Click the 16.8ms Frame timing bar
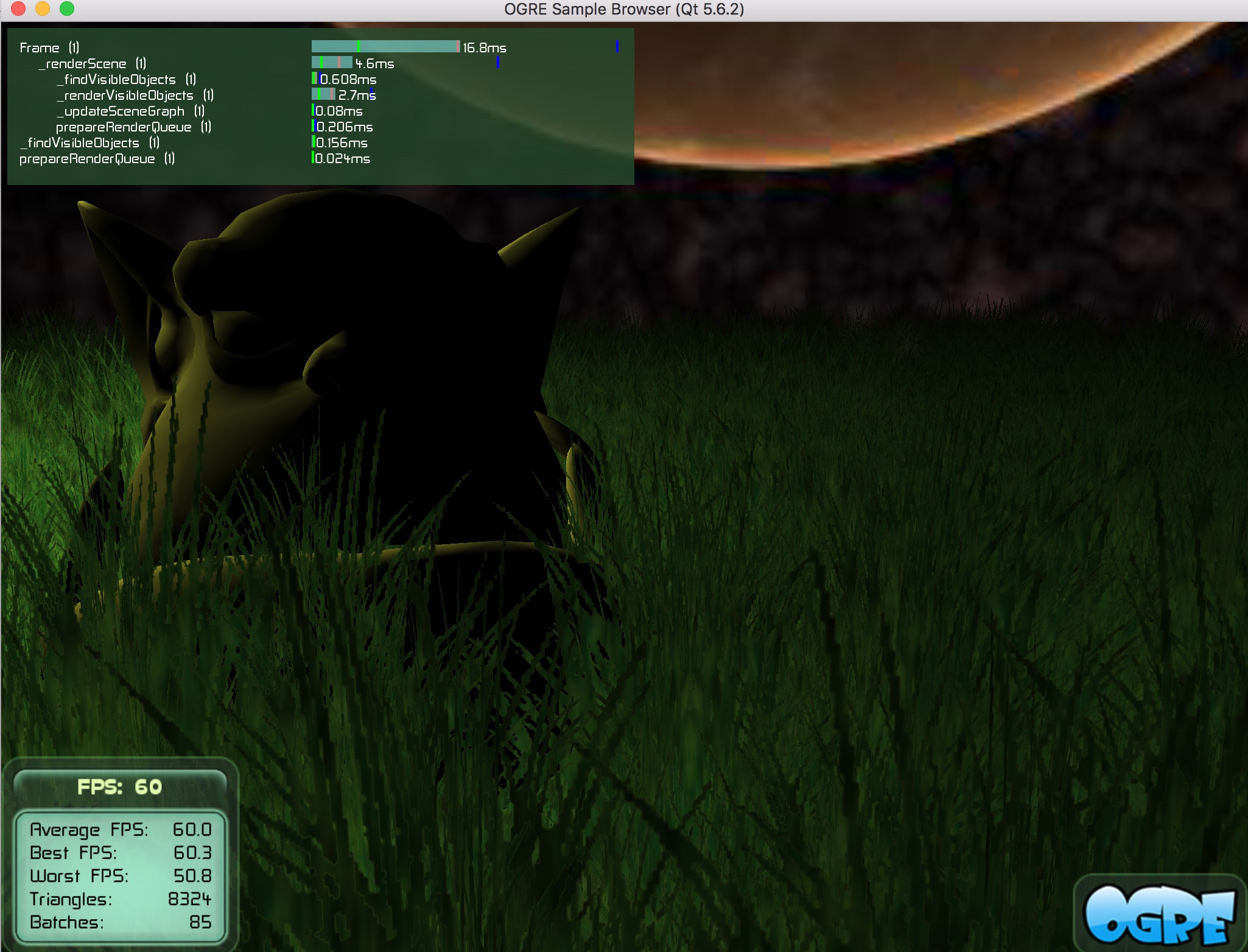The width and height of the screenshot is (1248, 952). point(385,47)
